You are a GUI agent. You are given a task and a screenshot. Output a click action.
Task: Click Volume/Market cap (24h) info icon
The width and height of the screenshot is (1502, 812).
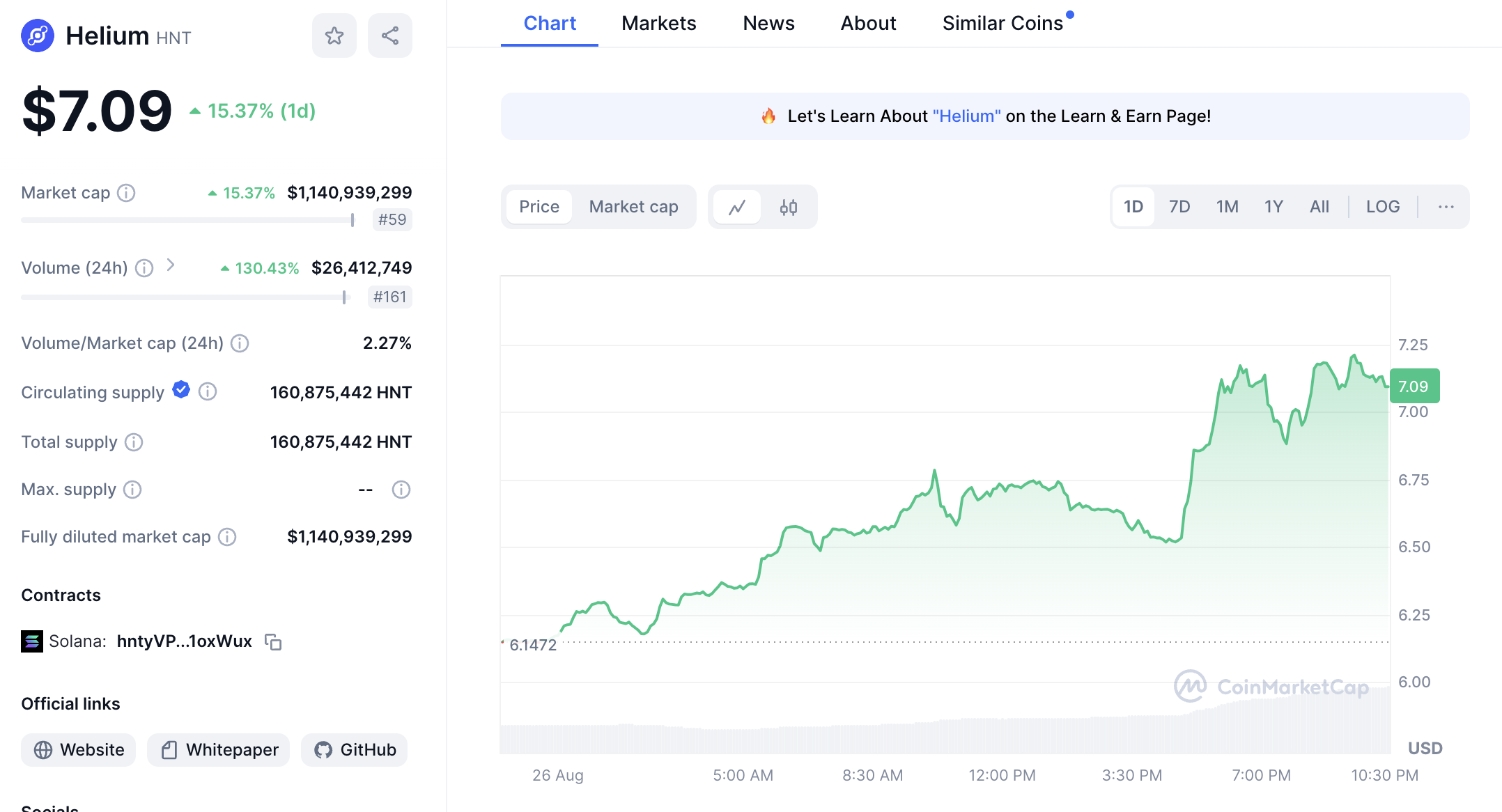[240, 343]
